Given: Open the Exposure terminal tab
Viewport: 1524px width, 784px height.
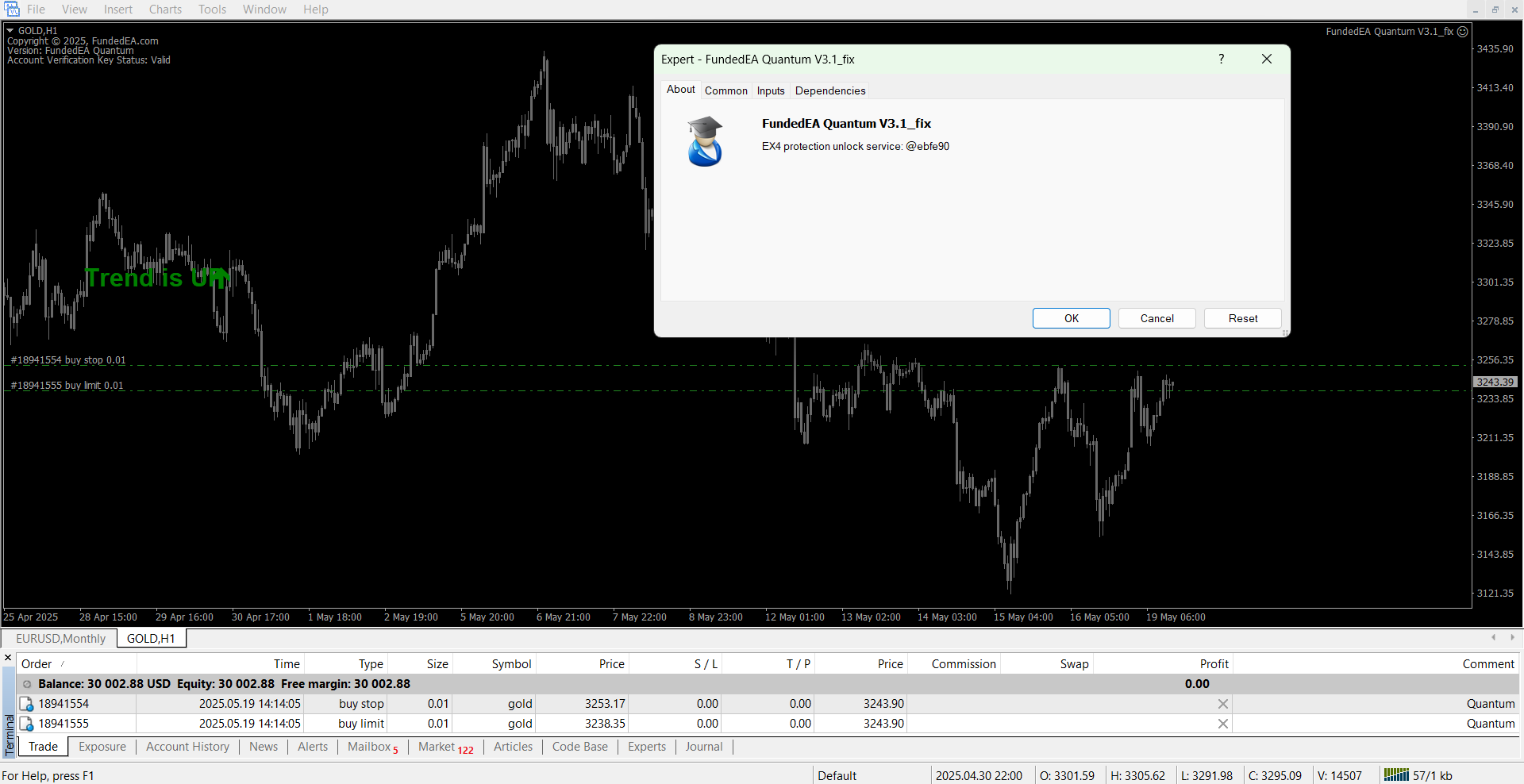Looking at the screenshot, I should coord(102,747).
